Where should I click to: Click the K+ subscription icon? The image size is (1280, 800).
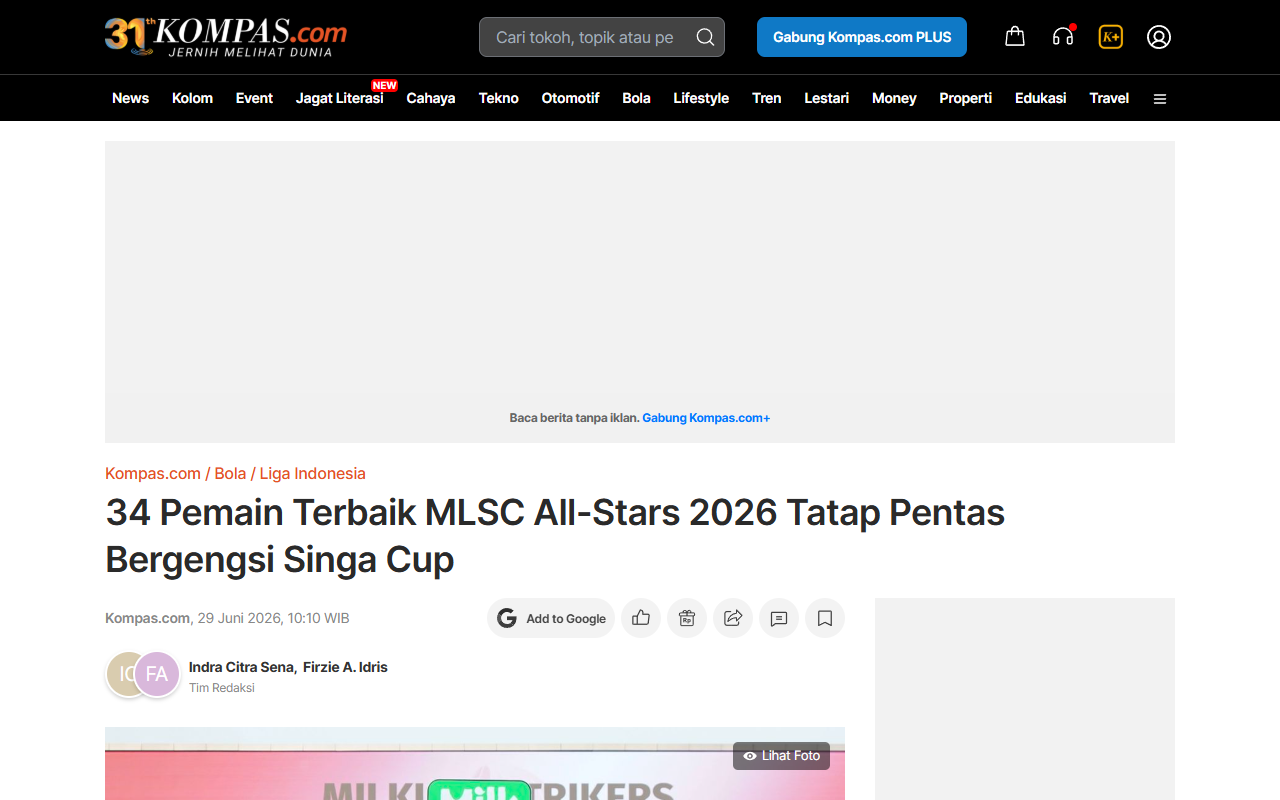tap(1111, 37)
